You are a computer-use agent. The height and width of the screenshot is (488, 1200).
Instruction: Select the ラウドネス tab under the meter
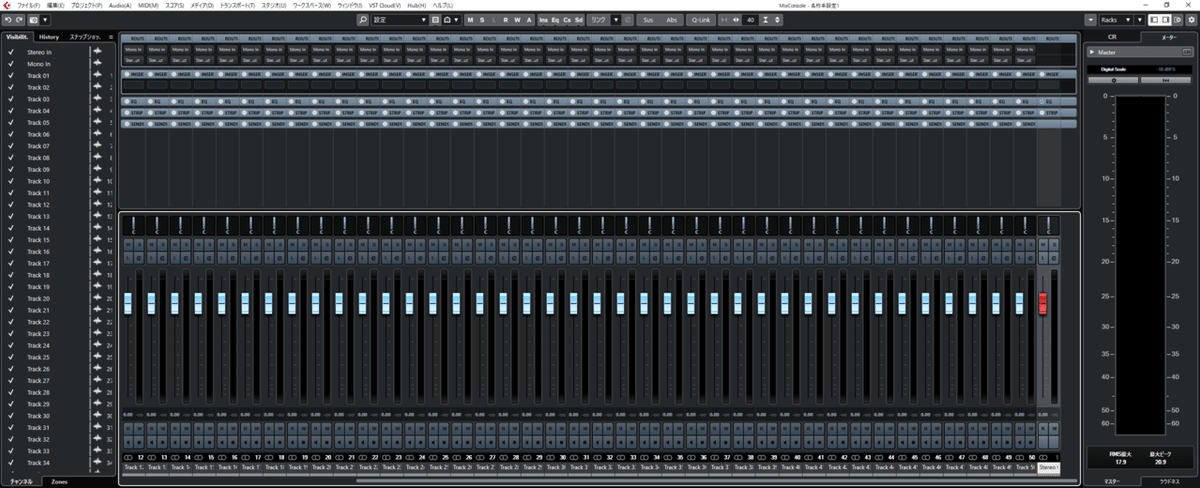point(1169,481)
